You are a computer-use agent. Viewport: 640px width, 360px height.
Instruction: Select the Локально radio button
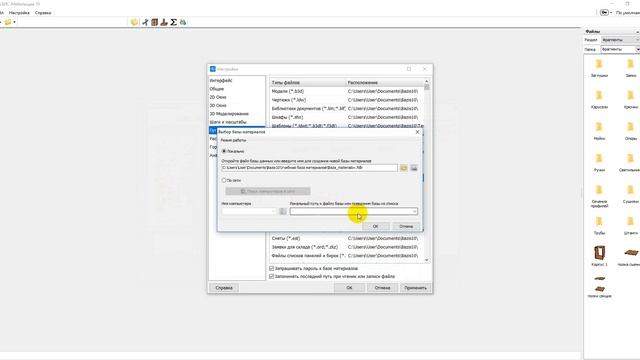(224, 151)
